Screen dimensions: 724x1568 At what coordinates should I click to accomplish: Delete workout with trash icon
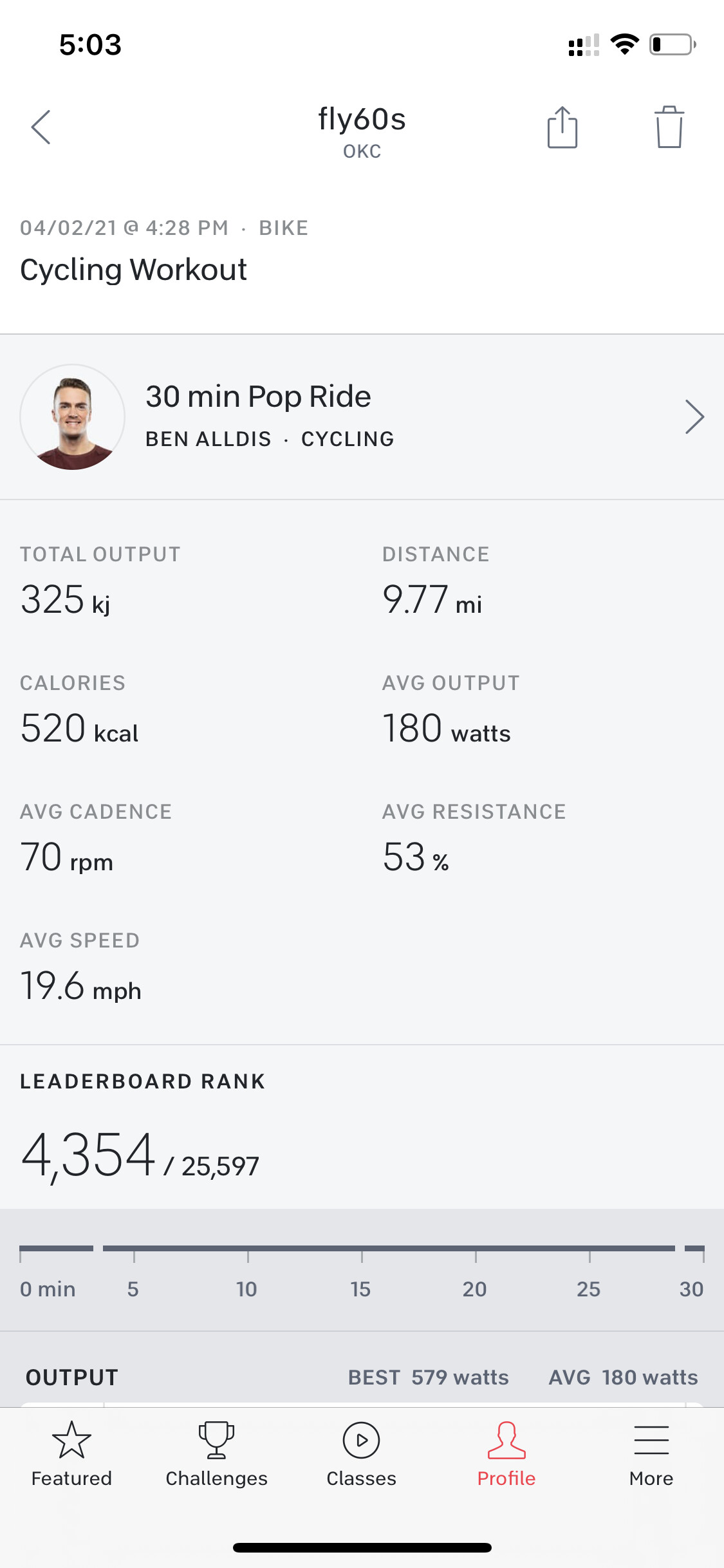[x=669, y=127]
